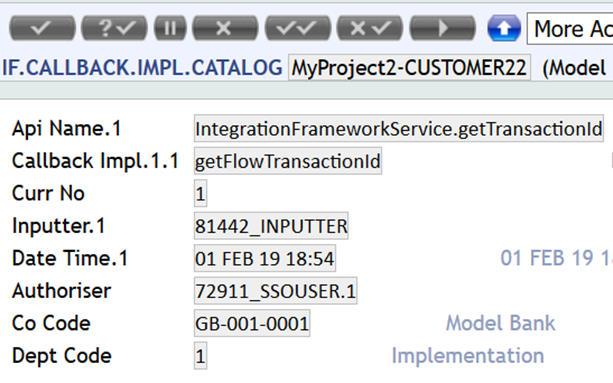
Task: Click the Authoriser 72911_SSOUSER.1 field
Action: coord(275,291)
